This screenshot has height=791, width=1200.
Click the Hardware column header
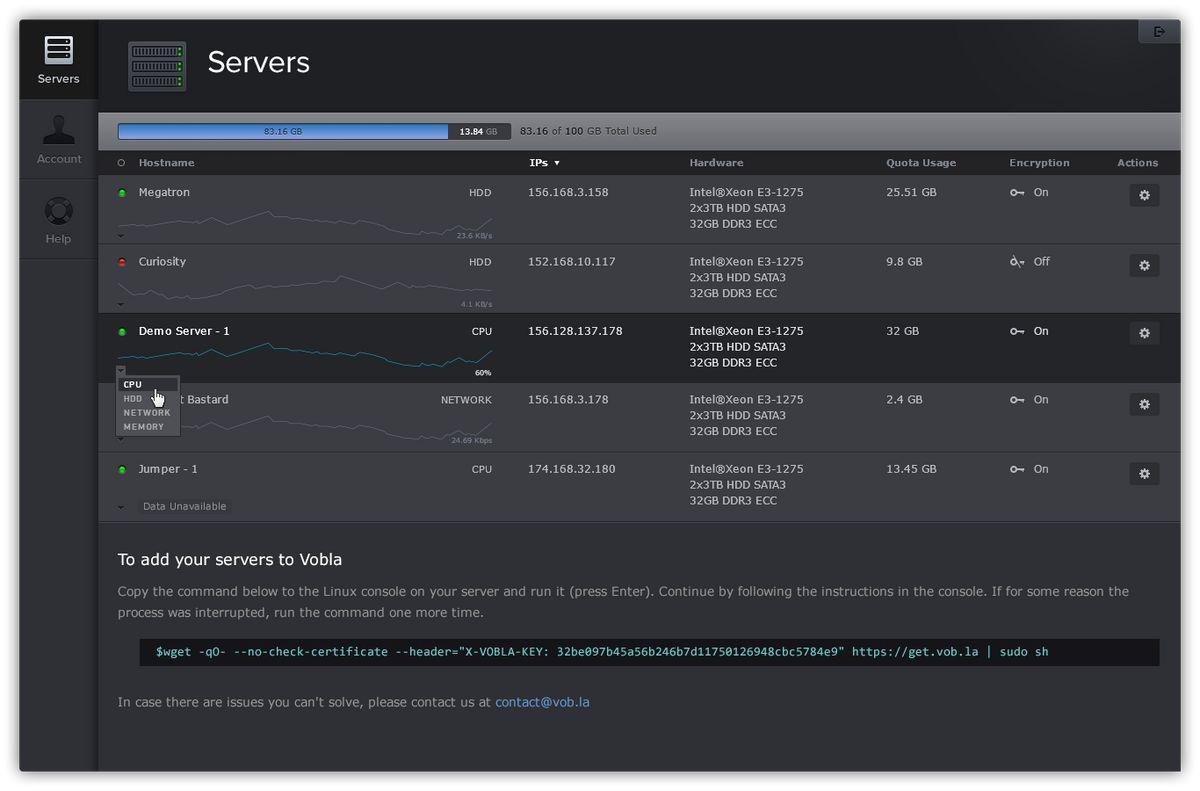point(716,163)
